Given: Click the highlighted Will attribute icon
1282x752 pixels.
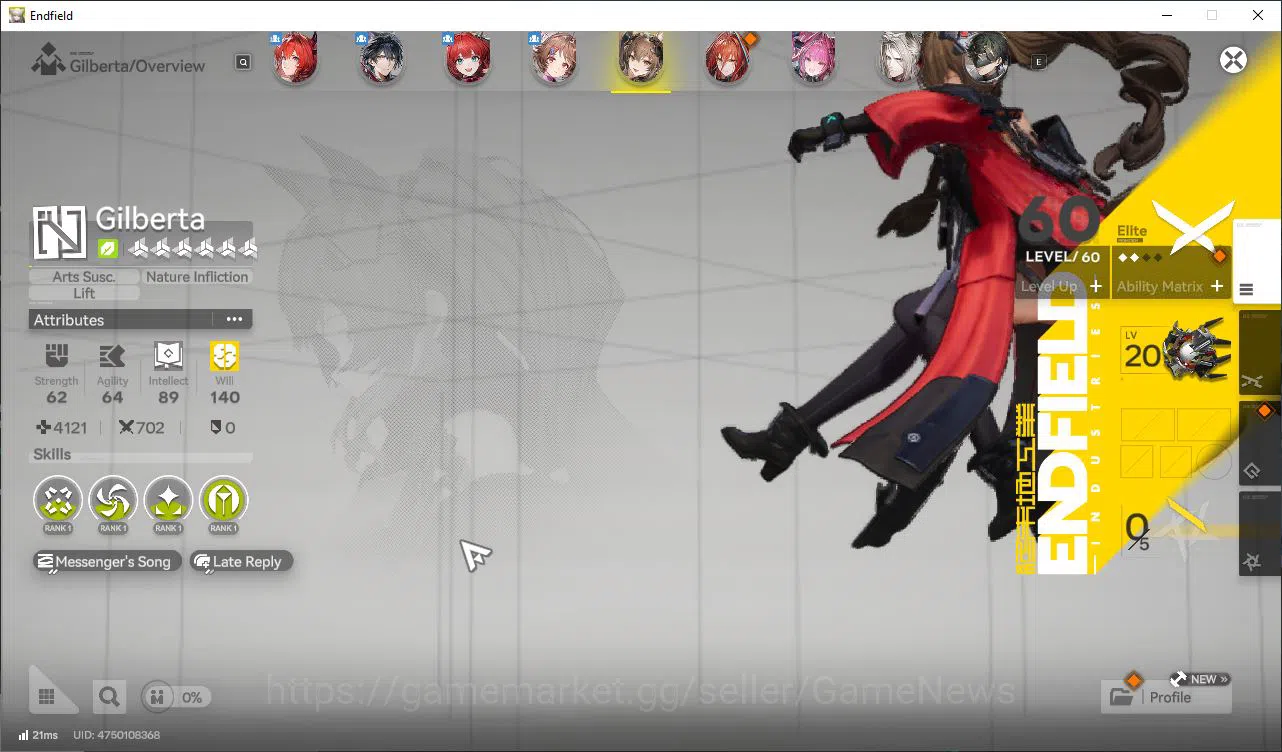Looking at the screenshot, I should pyautogui.click(x=224, y=356).
